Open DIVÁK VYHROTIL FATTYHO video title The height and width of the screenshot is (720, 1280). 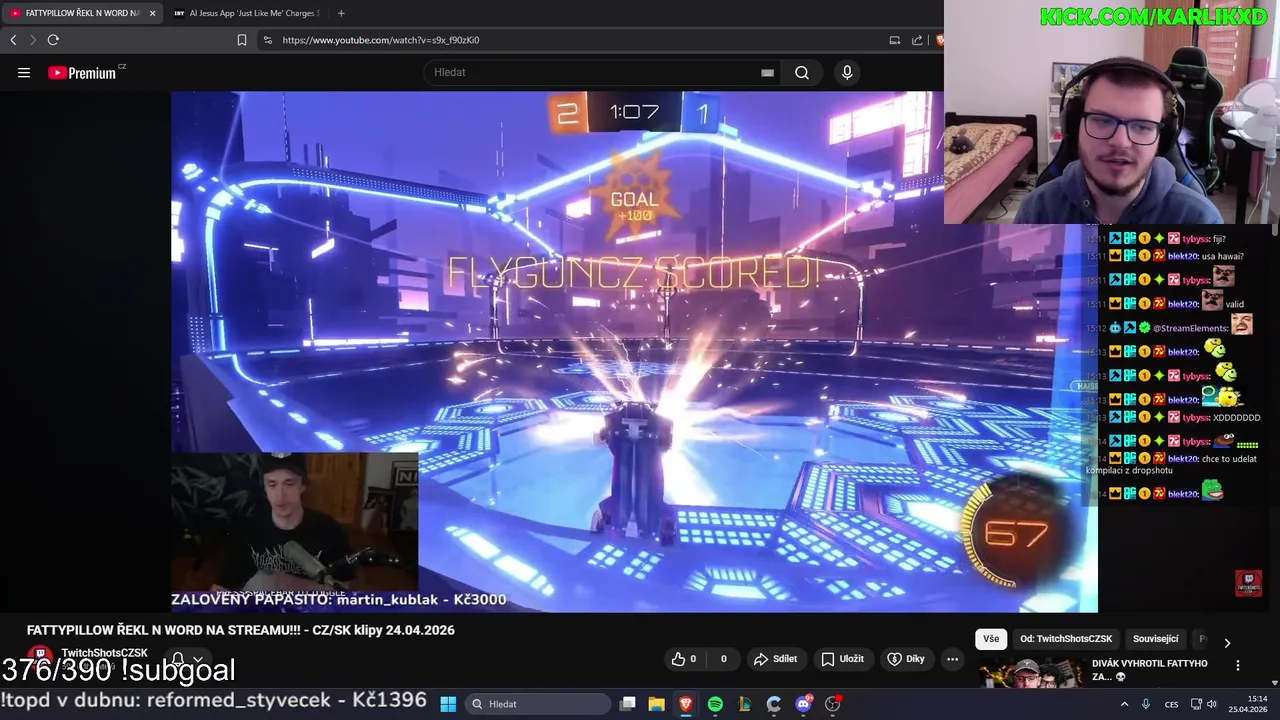coord(1149,670)
